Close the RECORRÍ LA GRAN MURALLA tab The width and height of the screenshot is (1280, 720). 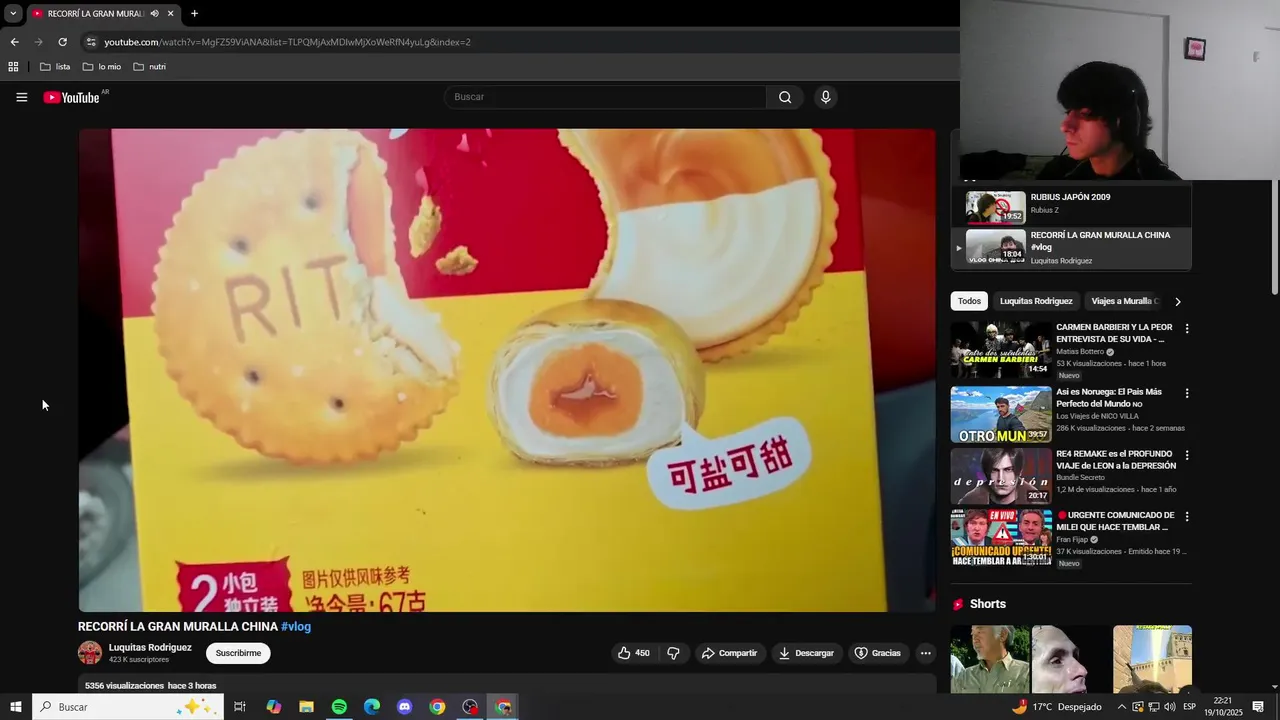tap(170, 13)
